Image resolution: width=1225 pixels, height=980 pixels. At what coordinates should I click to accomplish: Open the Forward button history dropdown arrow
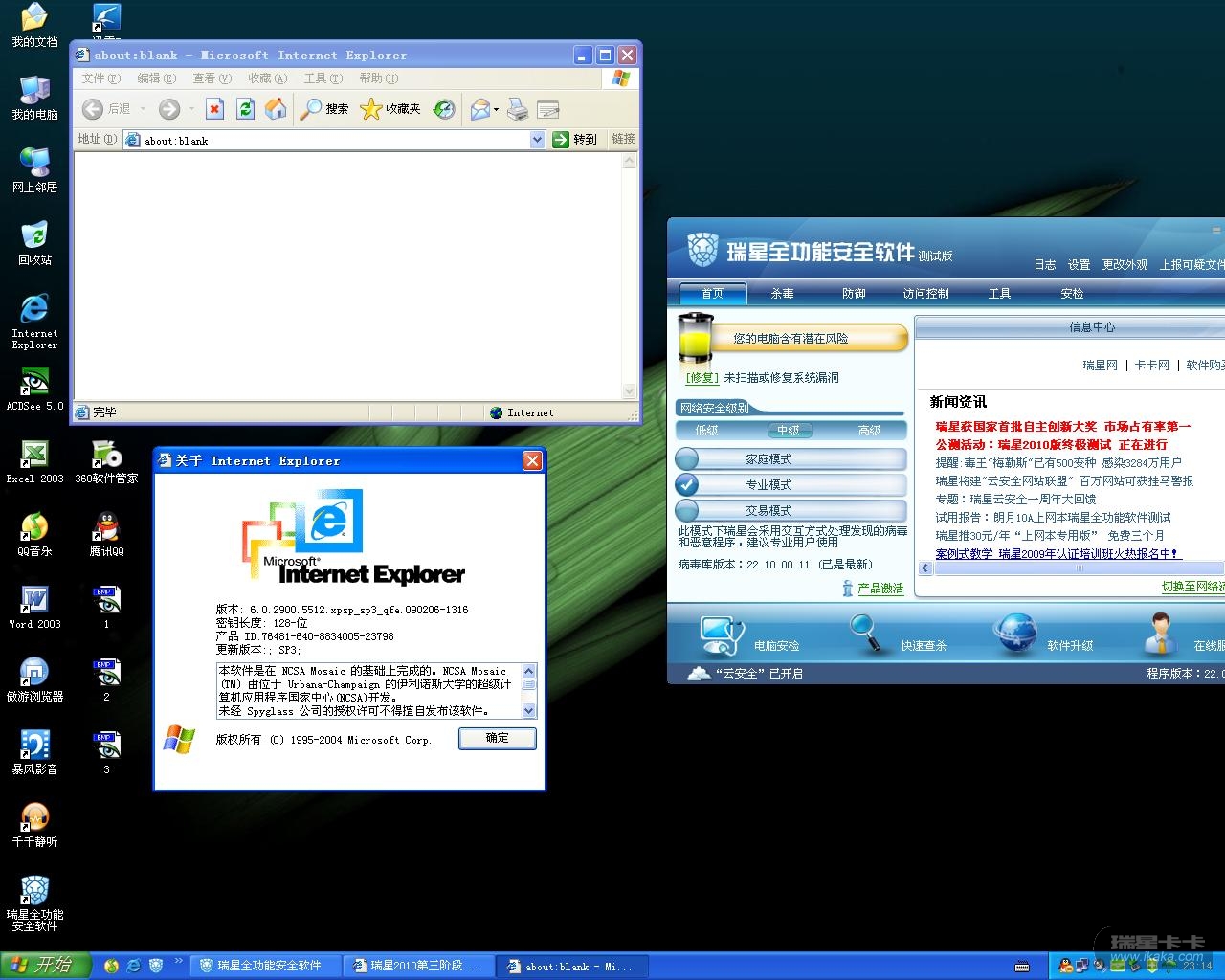tap(191, 109)
